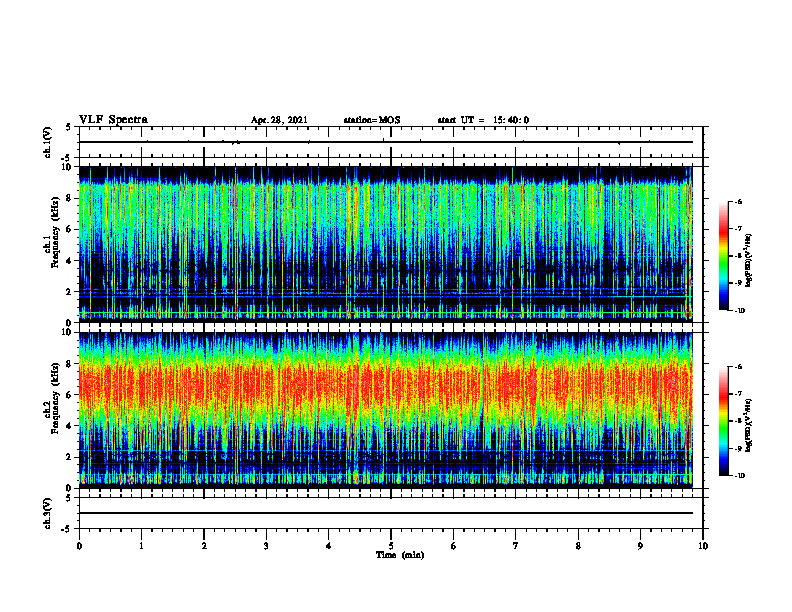The width and height of the screenshot is (792, 612).
Task: Click the ch.1 spectrogram color bar
Action: pyautogui.click(x=724, y=256)
